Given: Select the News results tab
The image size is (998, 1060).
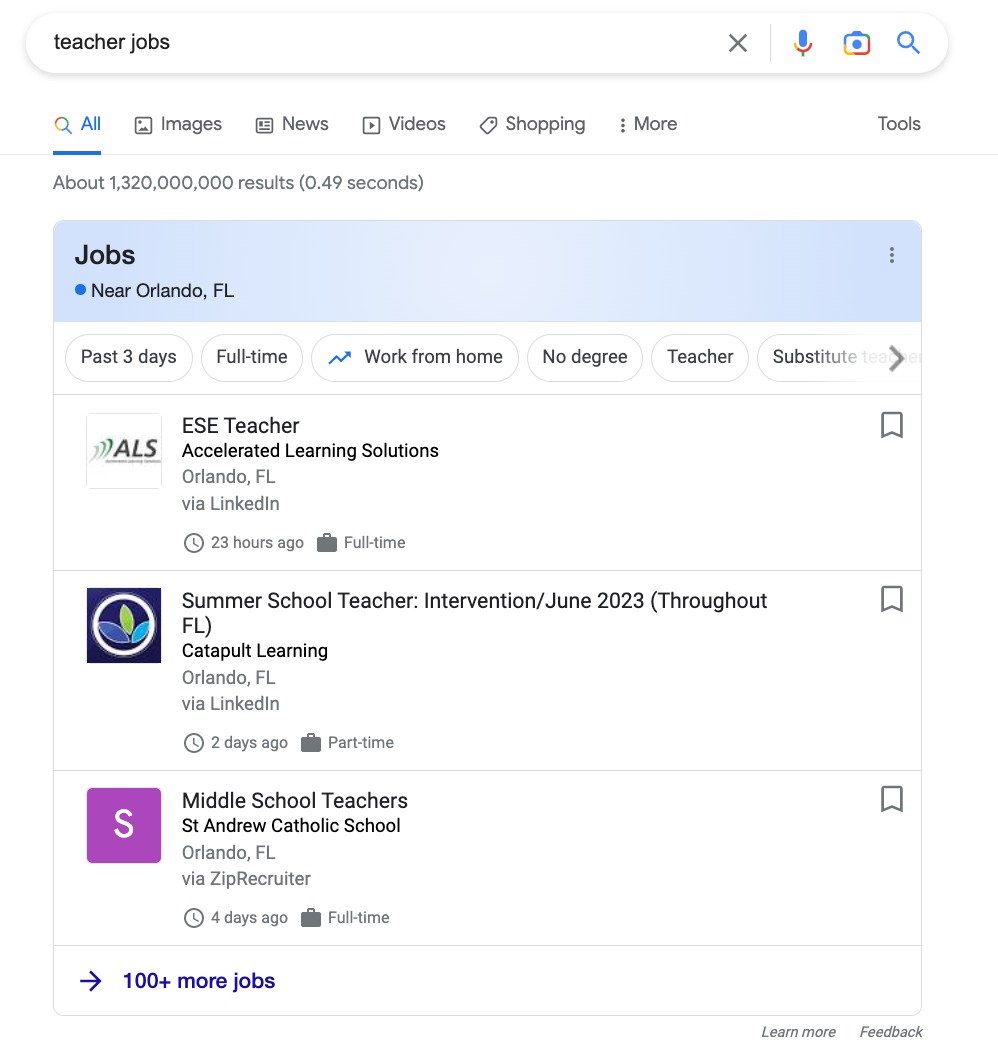Looking at the screenshot, I should (291, 123).
